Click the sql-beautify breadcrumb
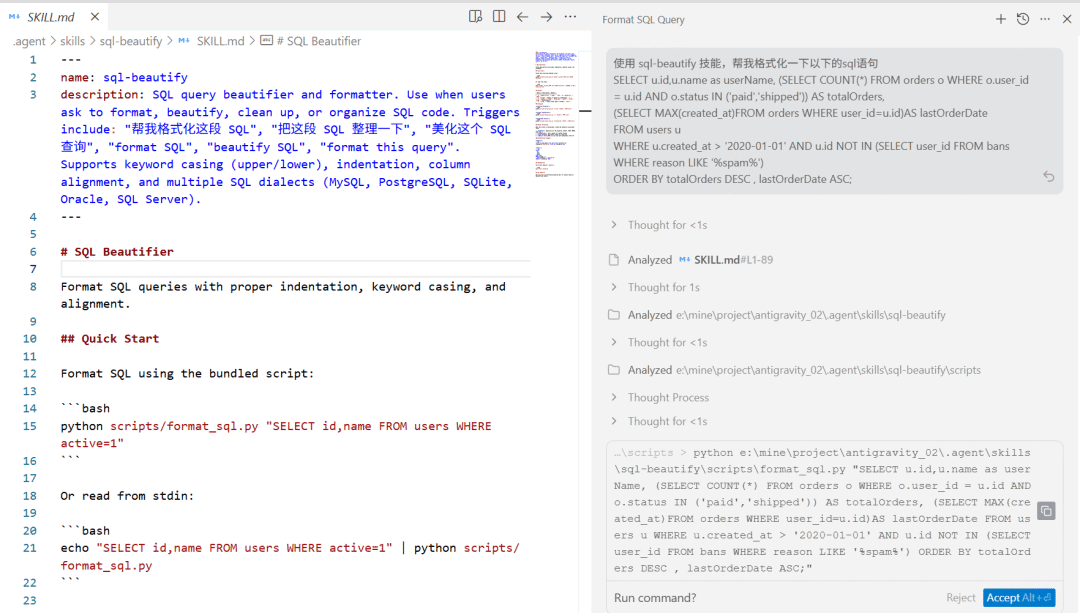Screen dimensions: 1080x613 click(131, 41)
